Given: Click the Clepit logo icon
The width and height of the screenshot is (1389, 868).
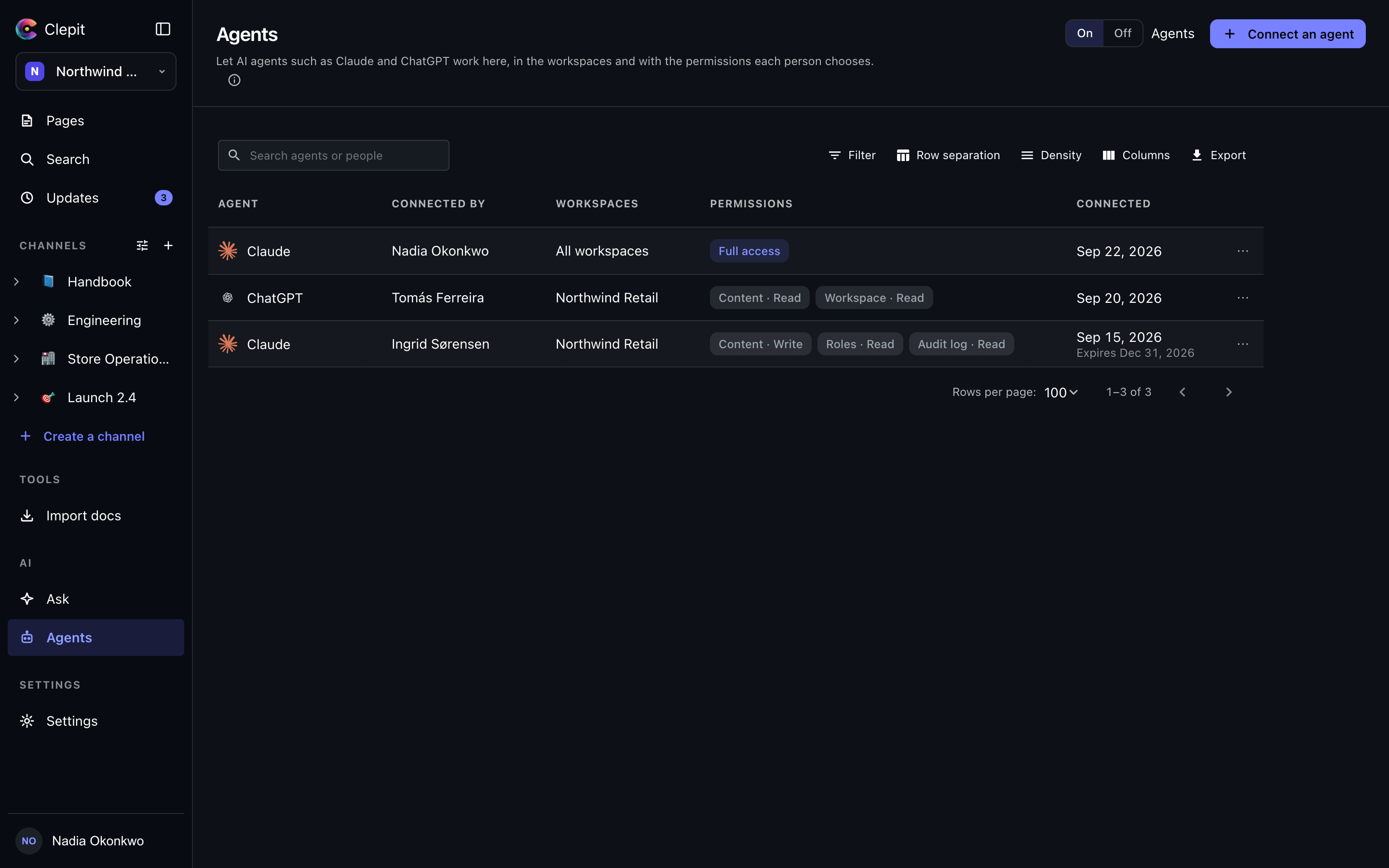Looking at the screenshot, I should [27, 29].
